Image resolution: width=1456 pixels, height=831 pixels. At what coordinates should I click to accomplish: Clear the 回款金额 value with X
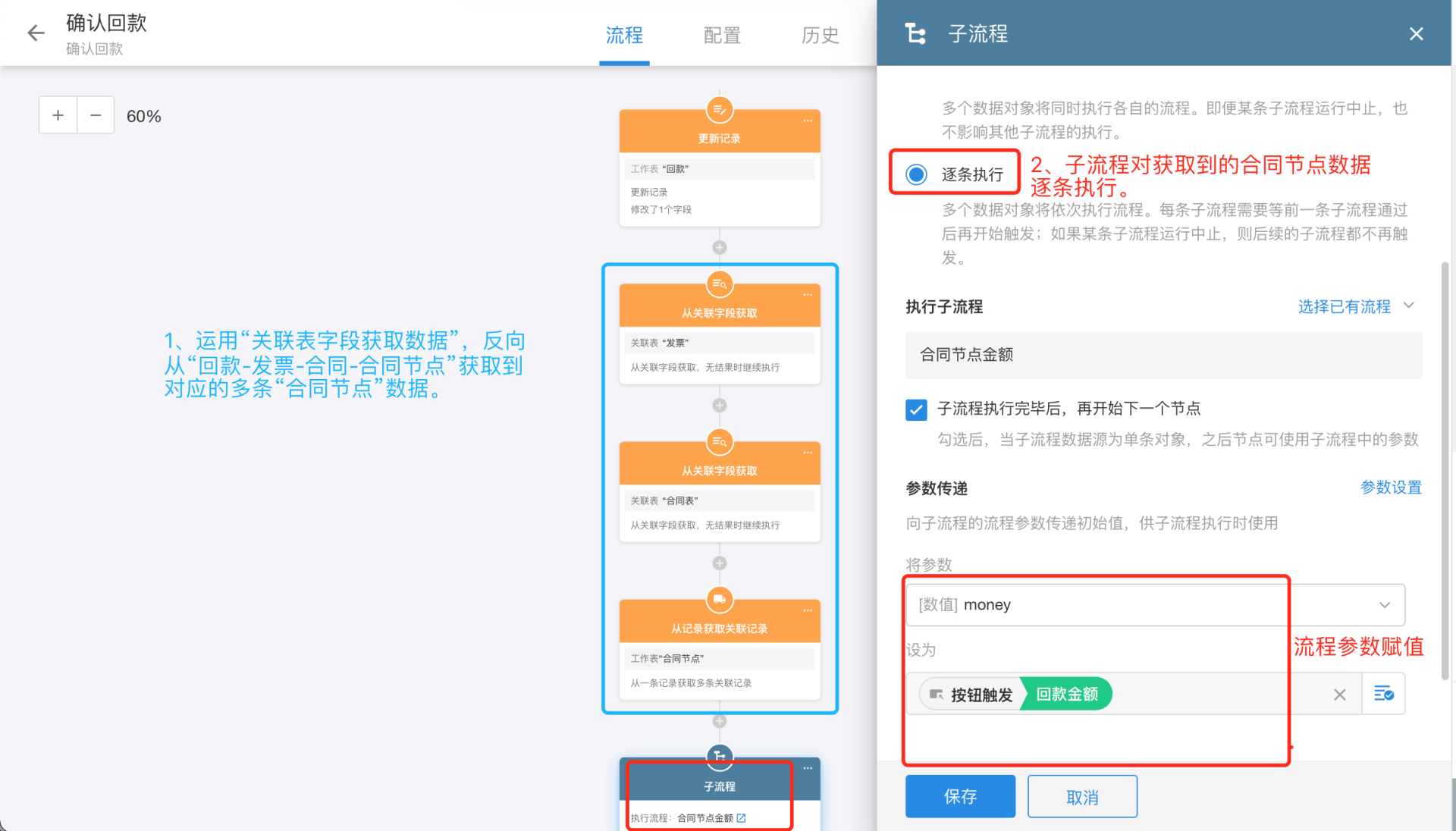coord(1340,695)
